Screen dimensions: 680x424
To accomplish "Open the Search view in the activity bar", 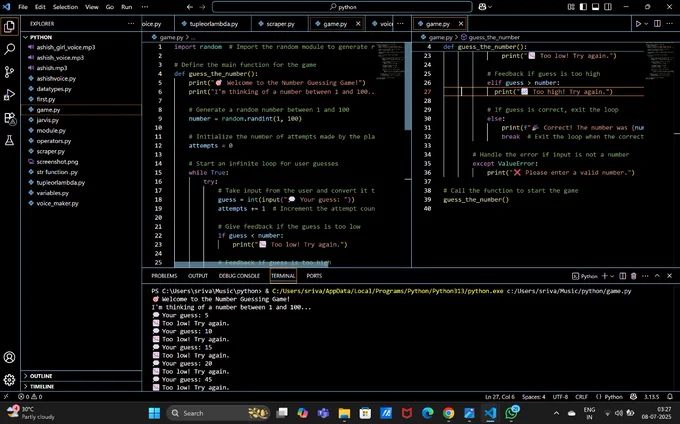I will [9, 49].
